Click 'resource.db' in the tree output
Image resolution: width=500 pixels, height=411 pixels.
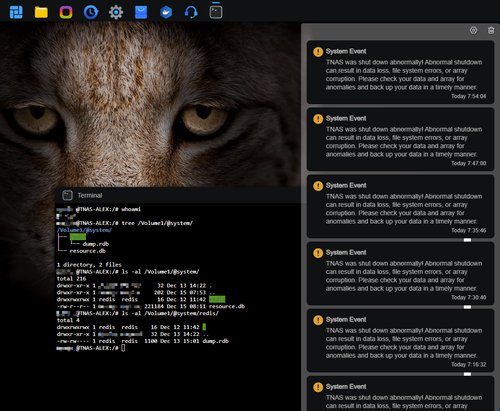click(x=87, y=251)
